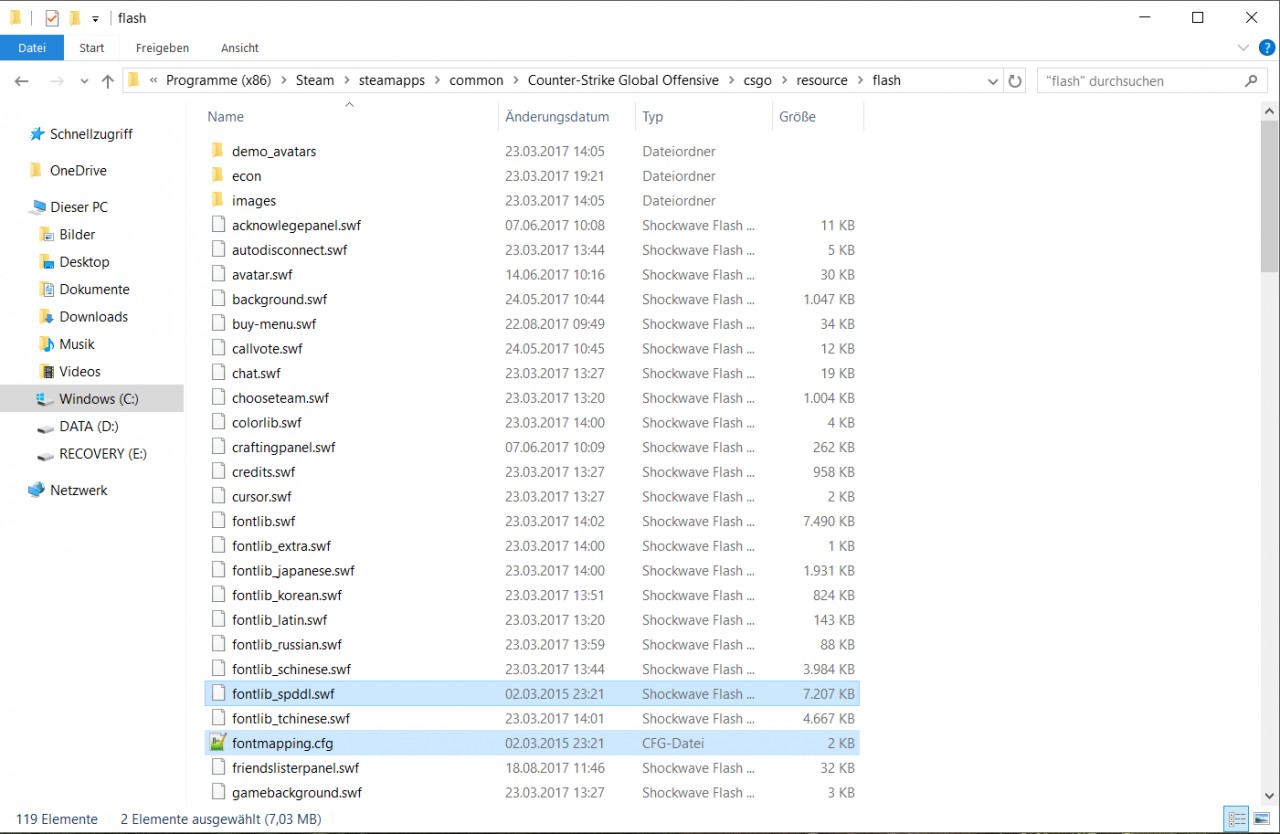Open Videos in navigation pane
Image resolution: width=1280 pixels, height=834 pixels.
pos(79,371)
